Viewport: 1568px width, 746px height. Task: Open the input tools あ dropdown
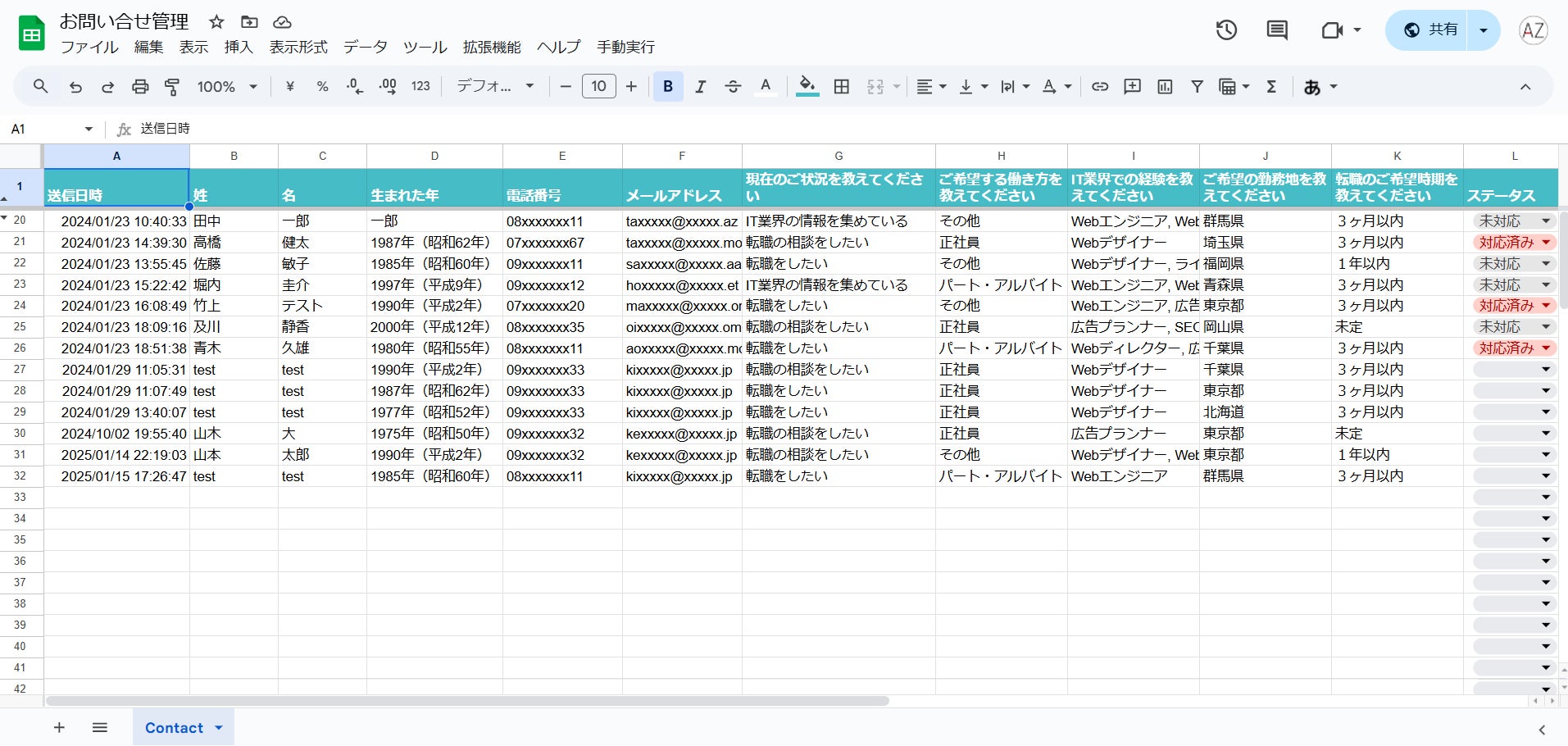click(x=1320, y=86)
